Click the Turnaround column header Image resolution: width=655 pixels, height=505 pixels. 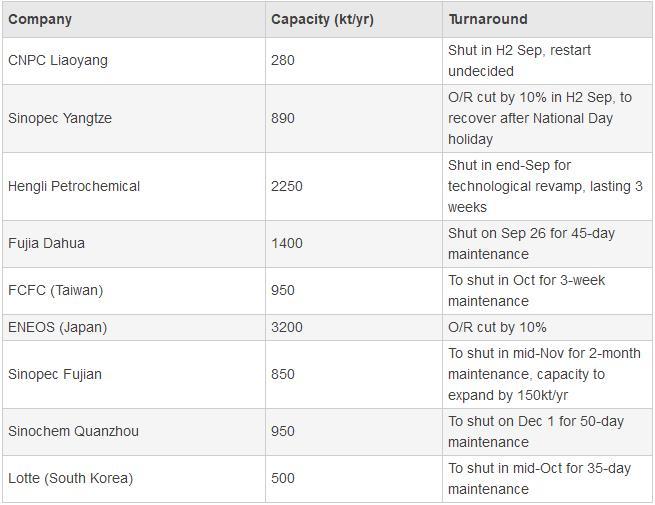(x=488, y=19)
